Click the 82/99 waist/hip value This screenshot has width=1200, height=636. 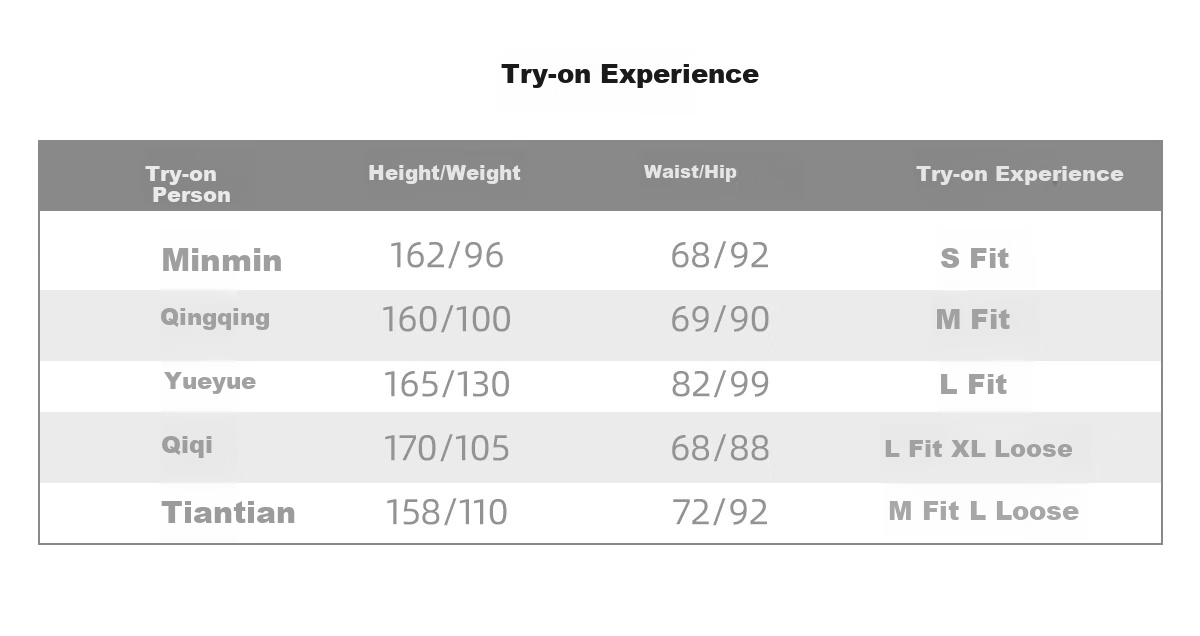click(x=720, y=385)
